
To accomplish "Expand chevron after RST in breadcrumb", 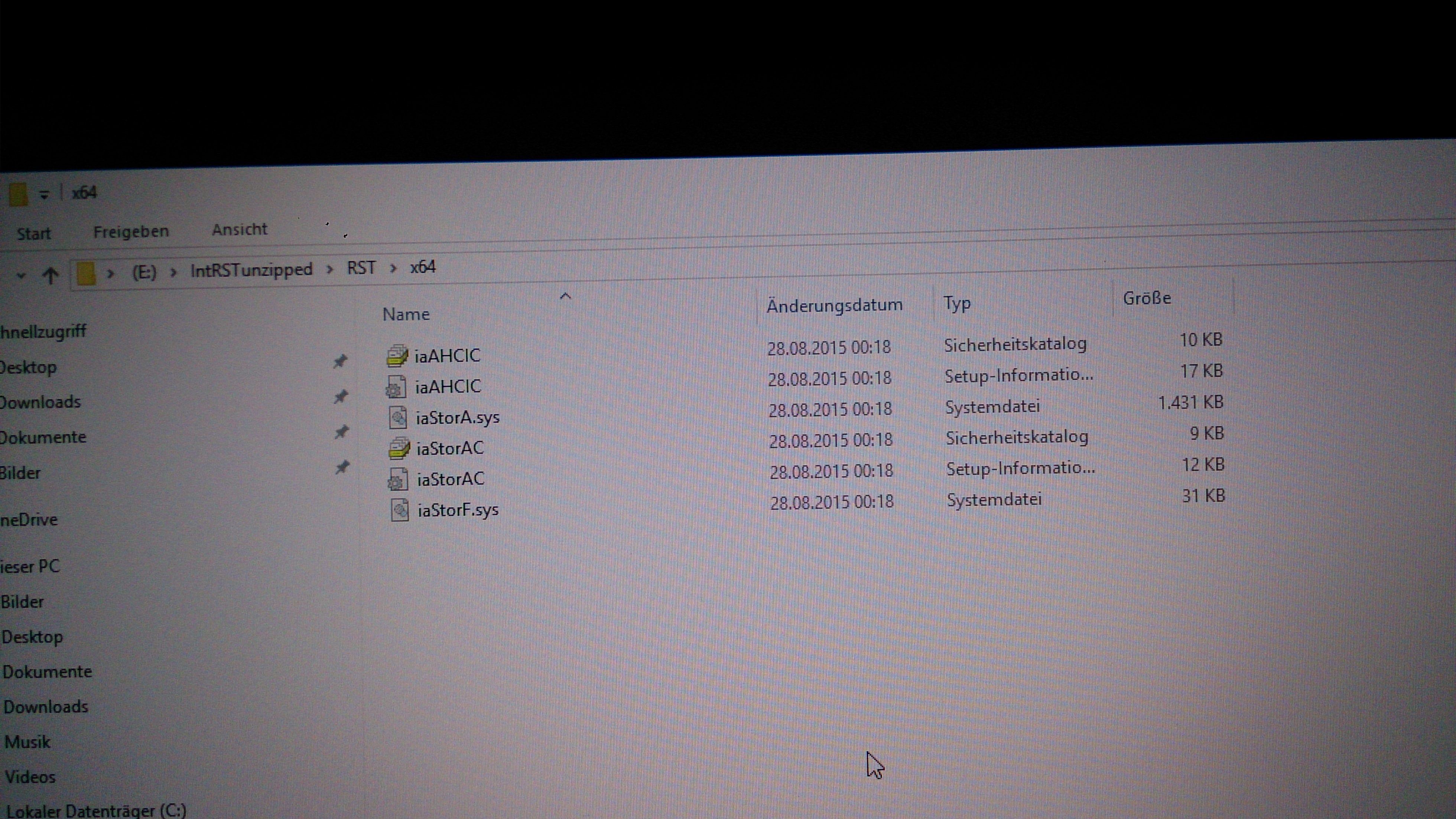I will (393, 268).
